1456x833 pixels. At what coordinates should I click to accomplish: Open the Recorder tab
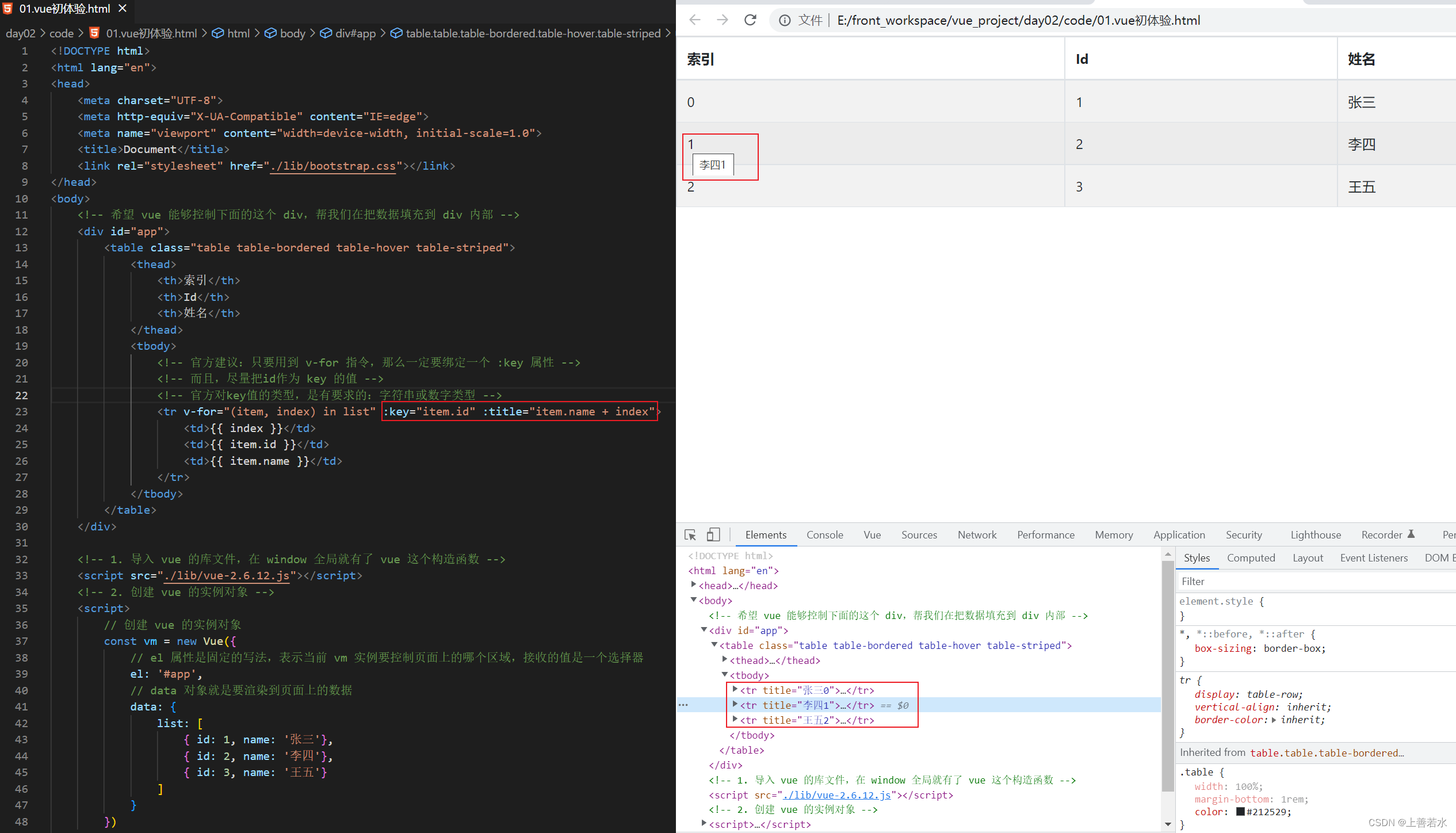tap(1388, 535)
